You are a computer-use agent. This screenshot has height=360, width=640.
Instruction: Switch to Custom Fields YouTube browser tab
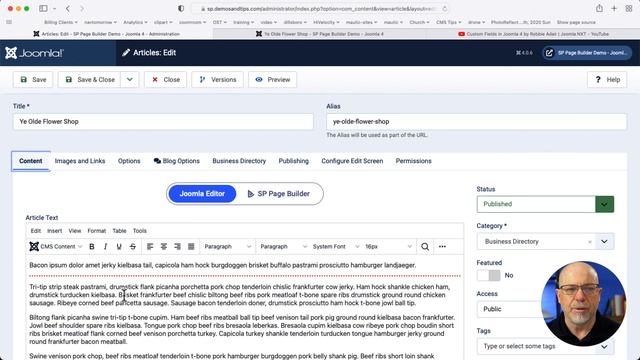pyautogui.click(x=533, y=34)
